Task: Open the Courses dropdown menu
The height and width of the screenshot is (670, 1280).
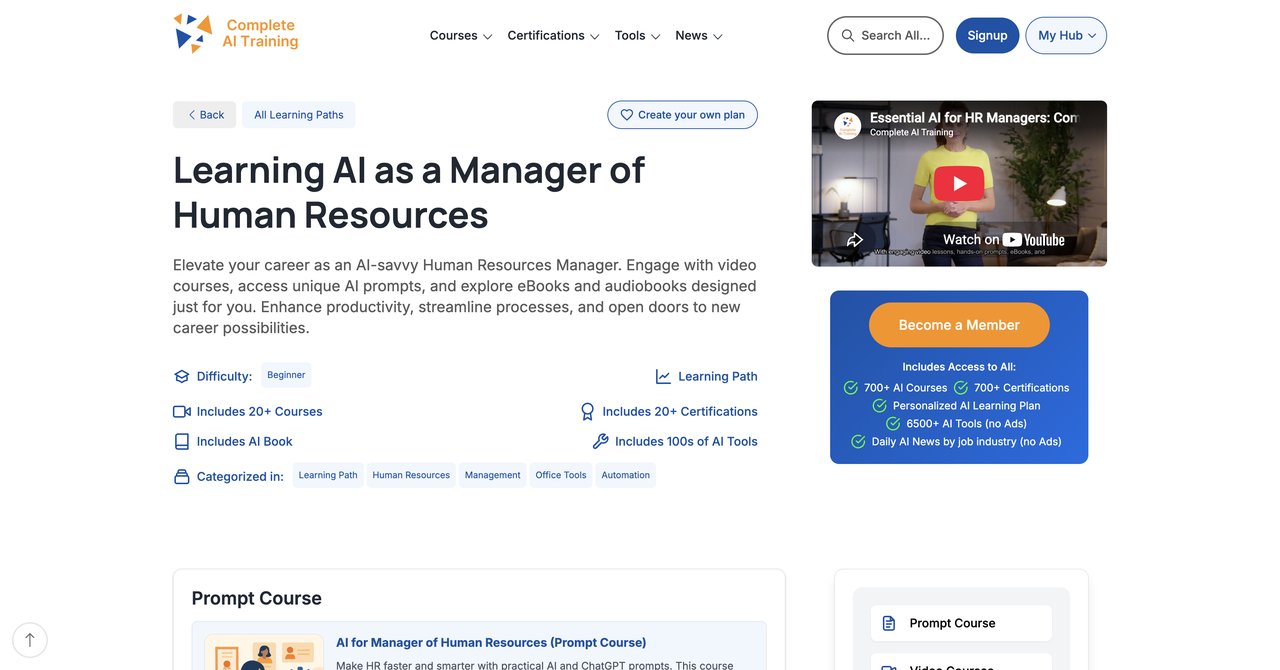Action: [x=461, y=35]
